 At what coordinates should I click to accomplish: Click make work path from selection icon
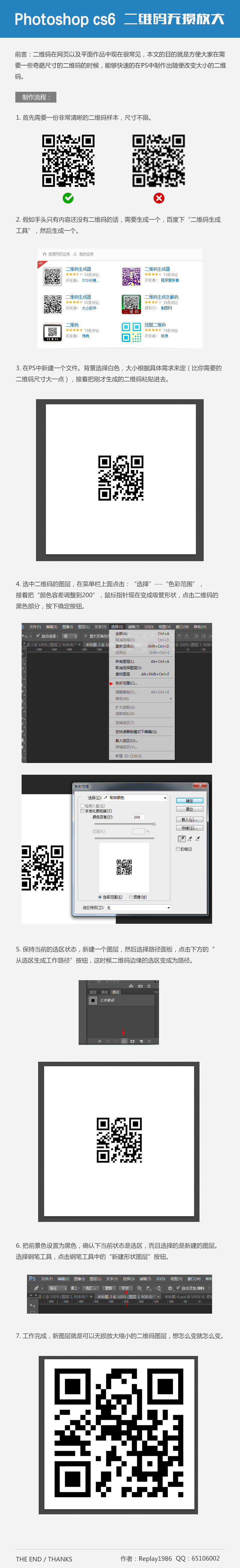click(124, 1041)
